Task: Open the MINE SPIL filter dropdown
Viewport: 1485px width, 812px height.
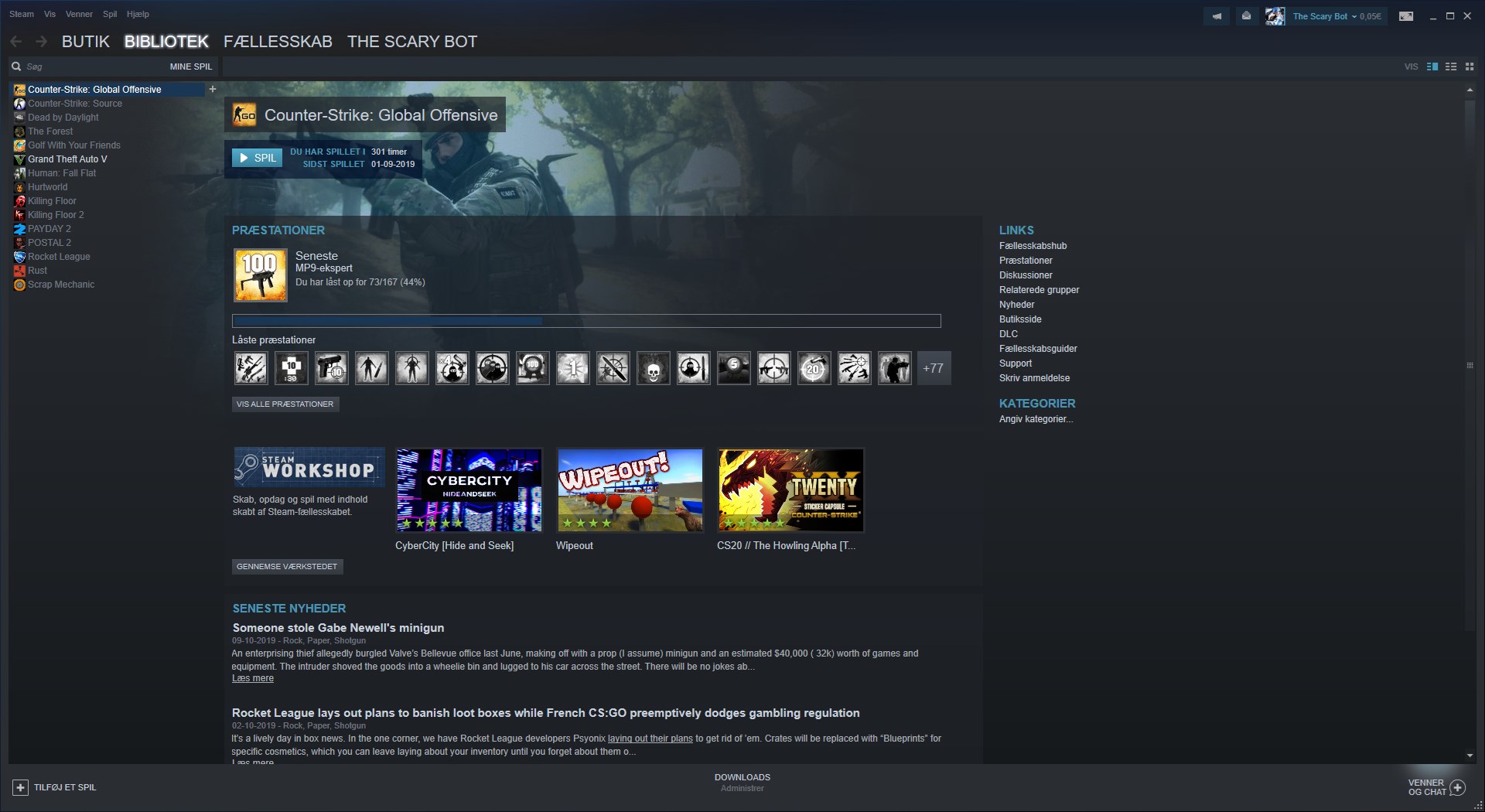Action: [x=191, y=67]
